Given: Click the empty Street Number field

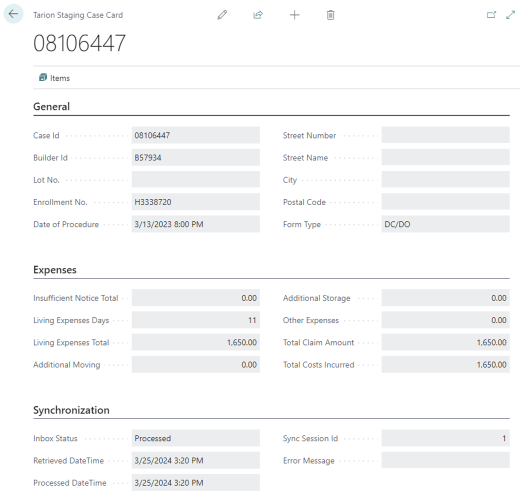Looking at the screenshot, I should tap(446, 135).
